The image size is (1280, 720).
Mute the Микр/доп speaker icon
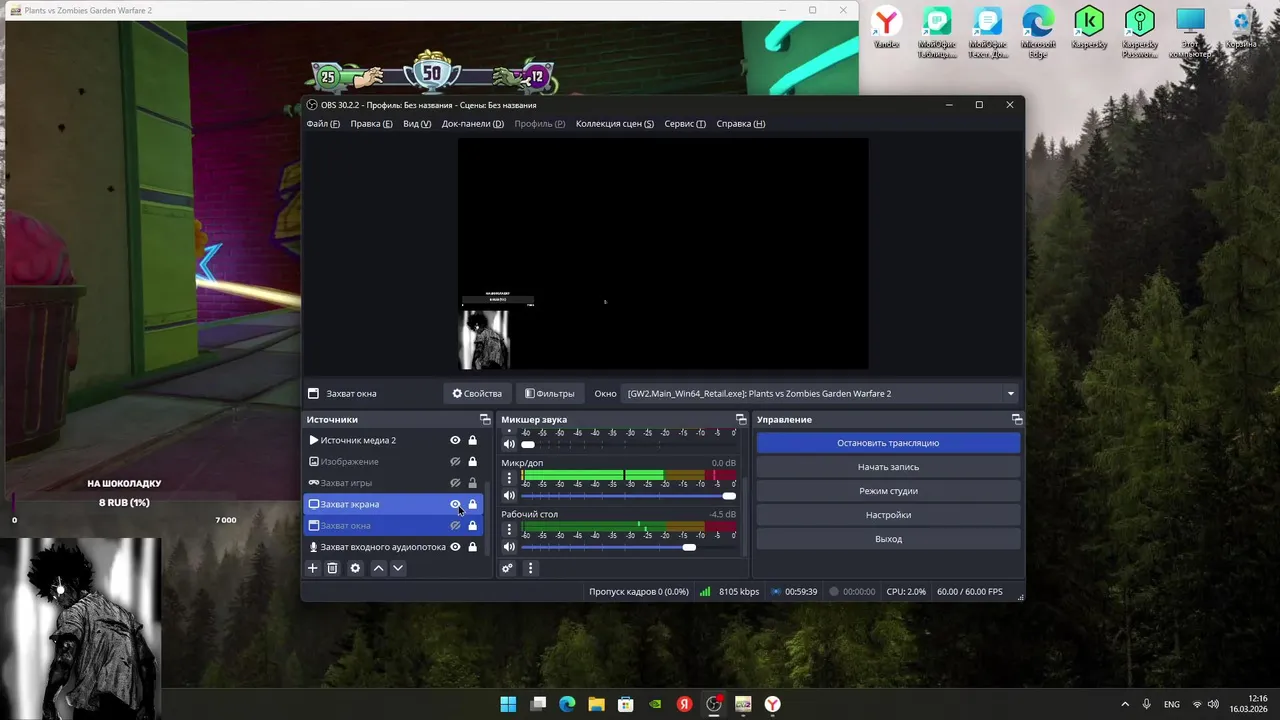click(x=509, y=496)
